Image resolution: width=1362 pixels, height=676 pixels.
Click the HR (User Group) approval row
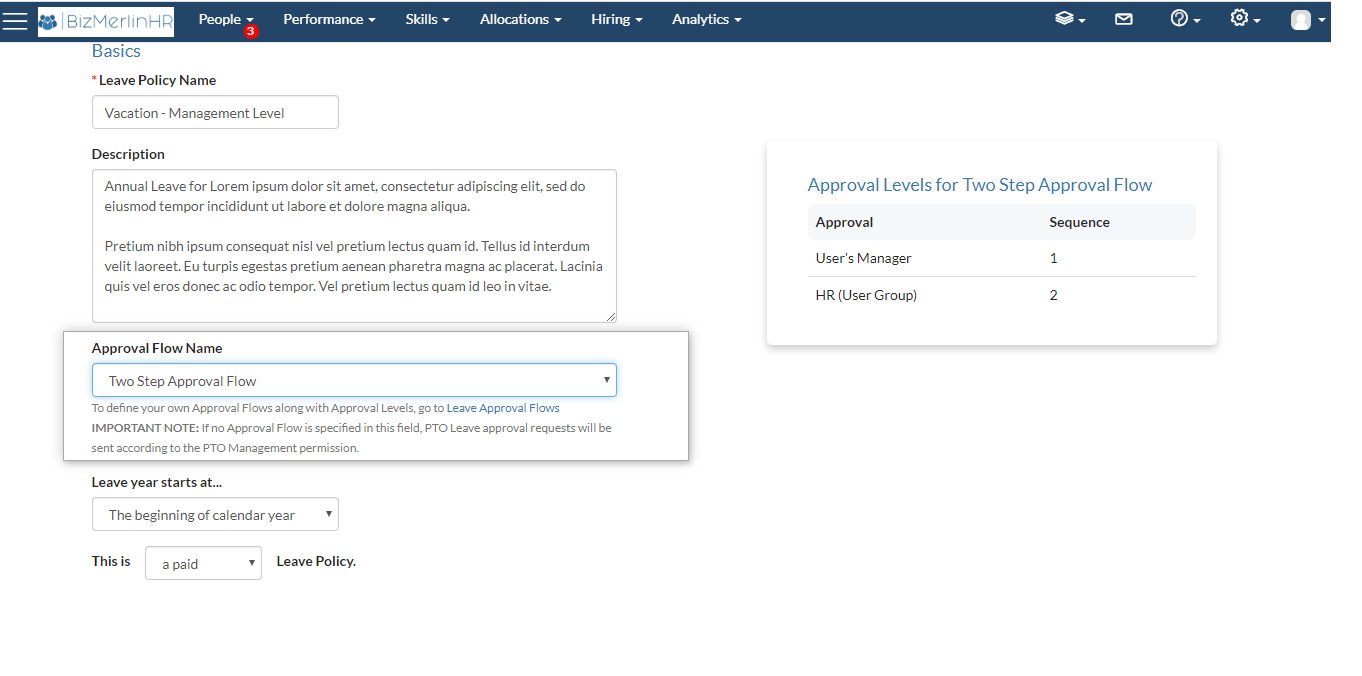point(1001,295)
